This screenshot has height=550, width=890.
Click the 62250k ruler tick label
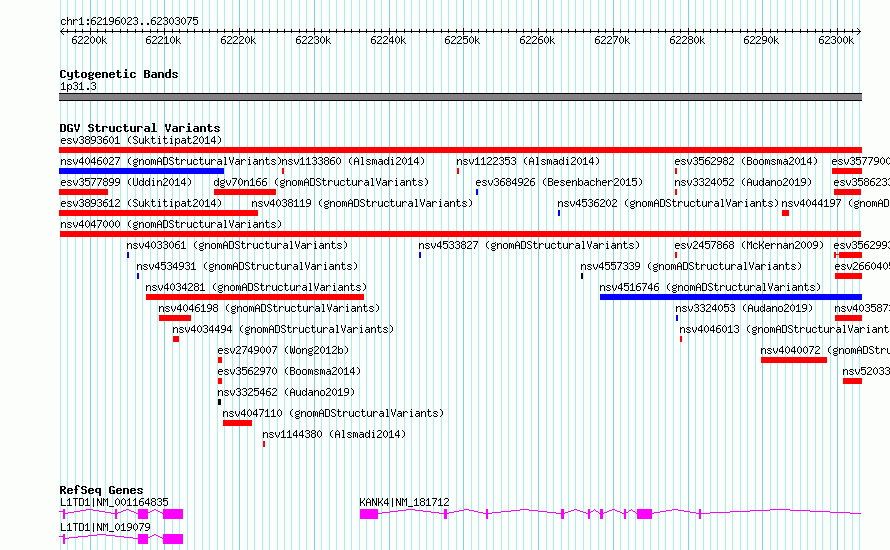coord(462,40)
